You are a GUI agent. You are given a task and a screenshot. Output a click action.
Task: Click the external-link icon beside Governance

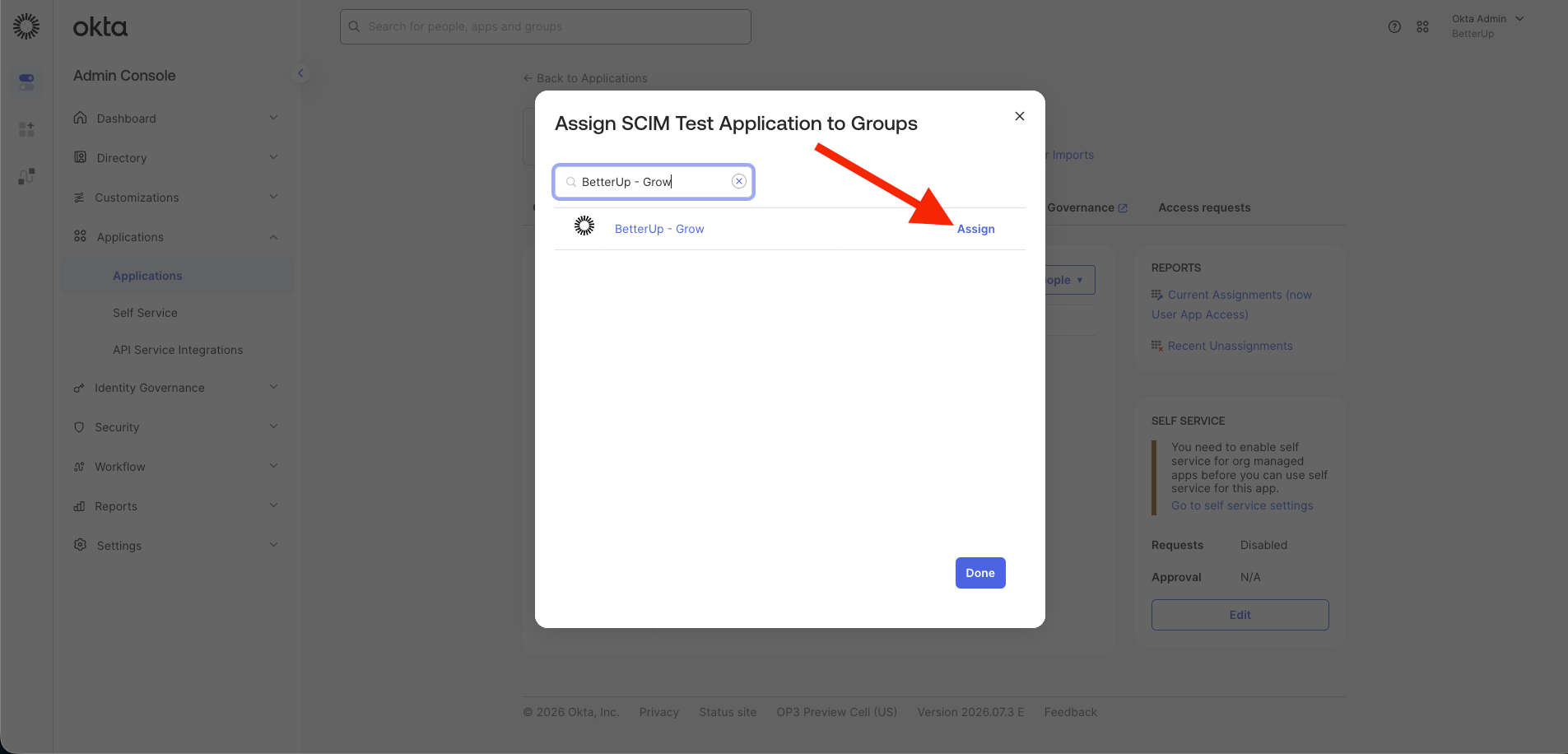[1123, 208]
